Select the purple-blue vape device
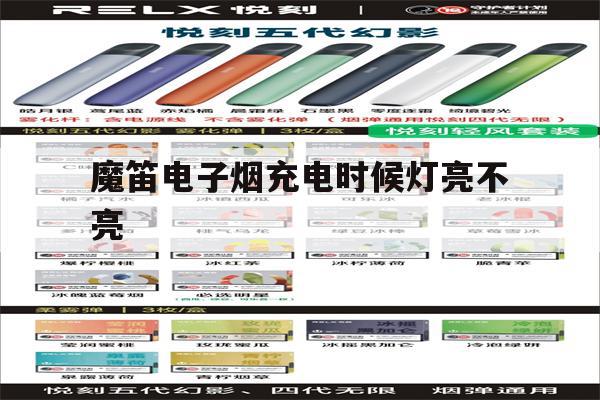The width and height of the screenshot is (600, 400). tap(157, 75)
